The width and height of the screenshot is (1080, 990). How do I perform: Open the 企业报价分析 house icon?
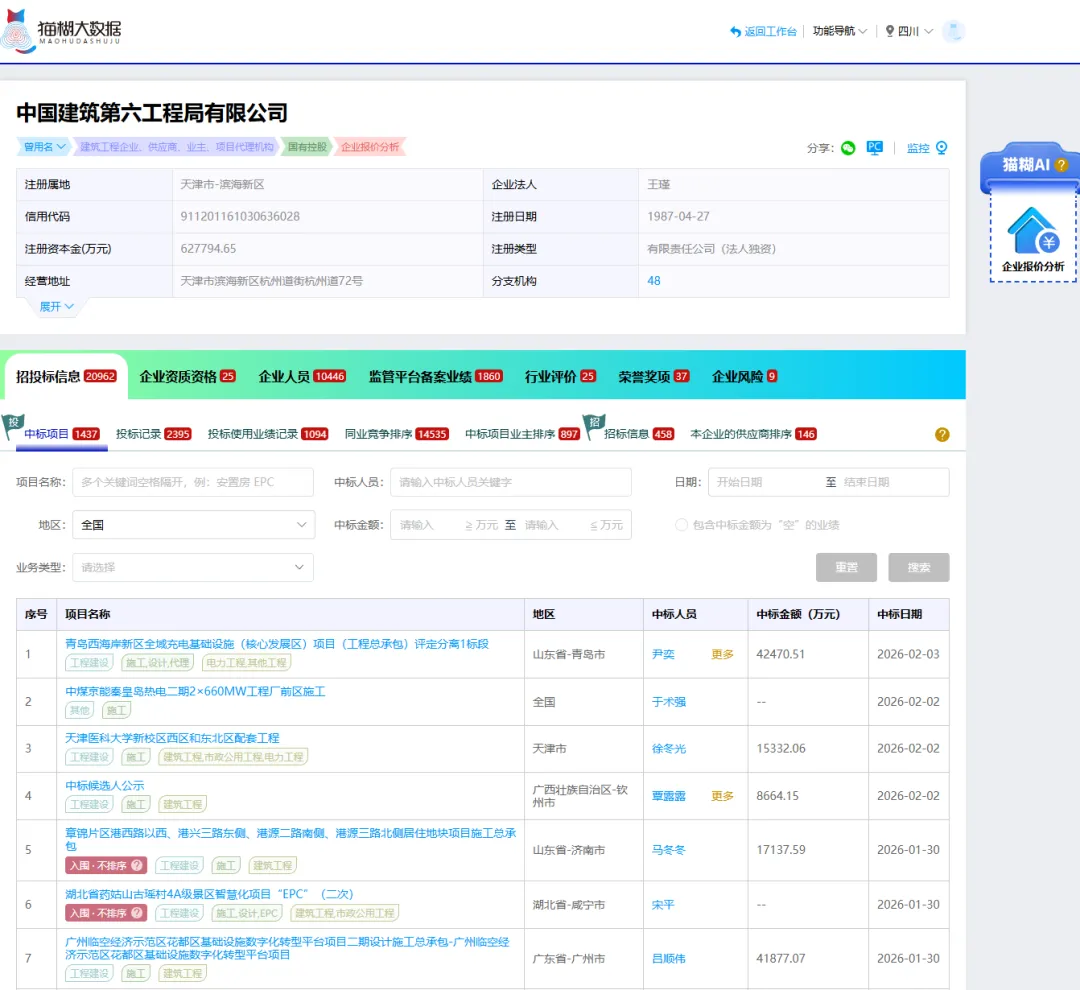click(1033, 231)
